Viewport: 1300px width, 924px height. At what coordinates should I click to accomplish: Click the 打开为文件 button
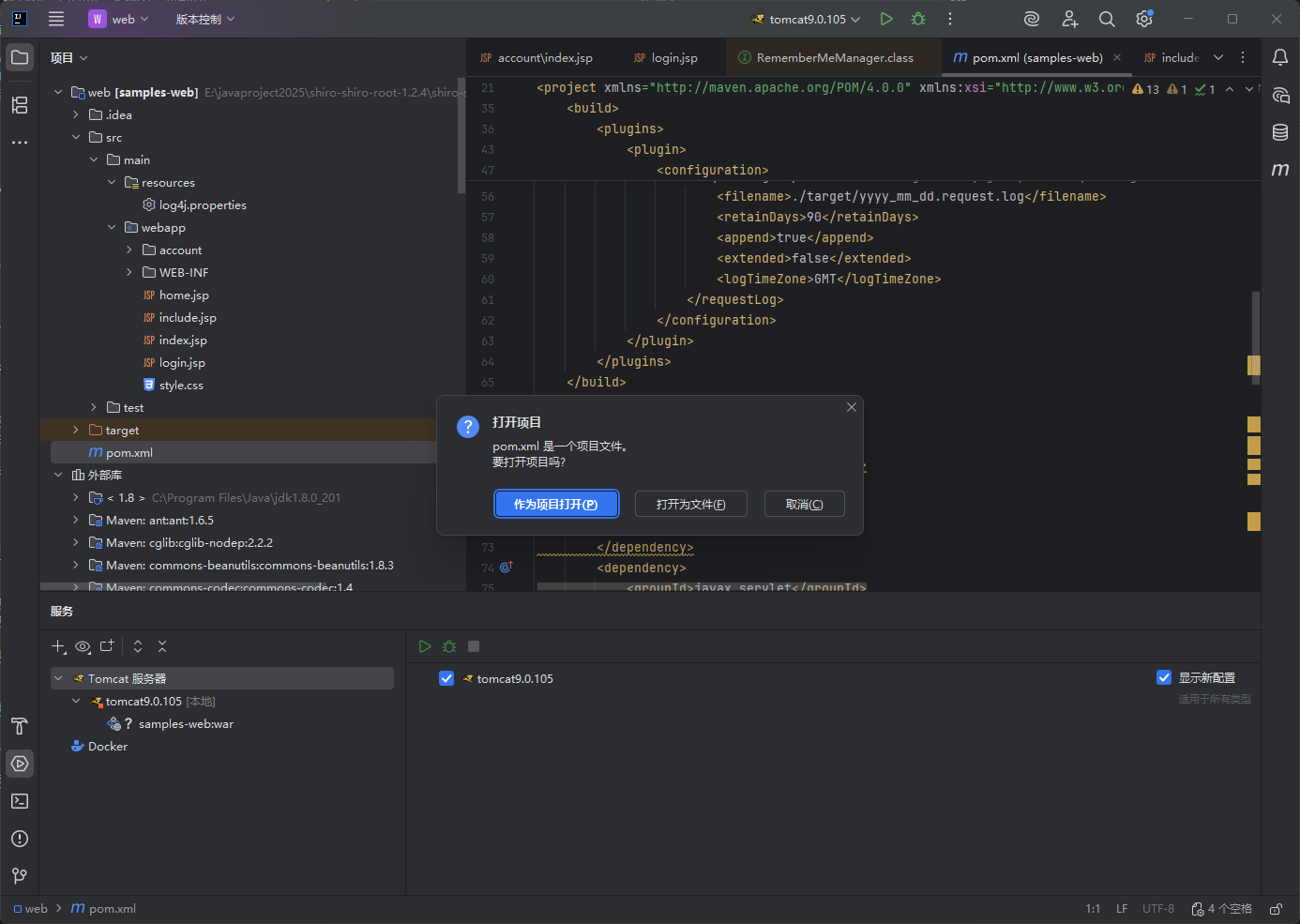(691, 504)
